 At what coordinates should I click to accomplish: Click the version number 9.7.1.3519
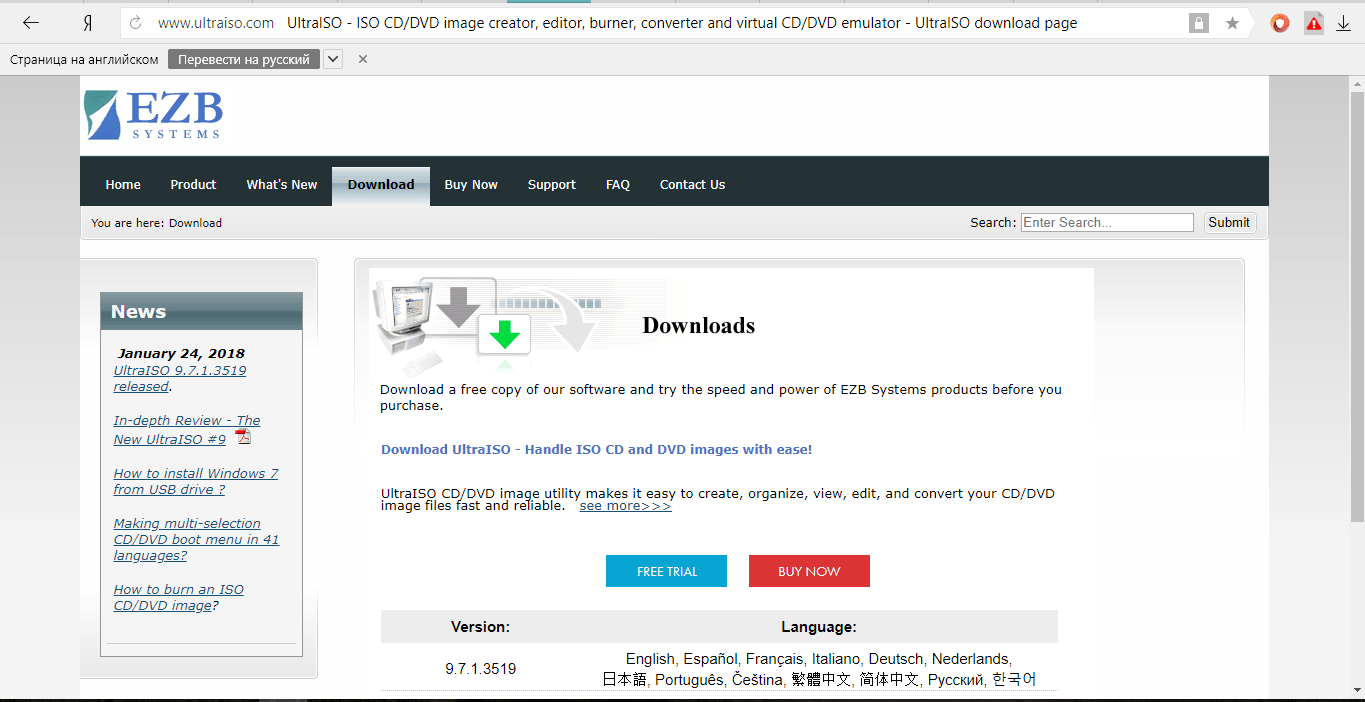481,669
